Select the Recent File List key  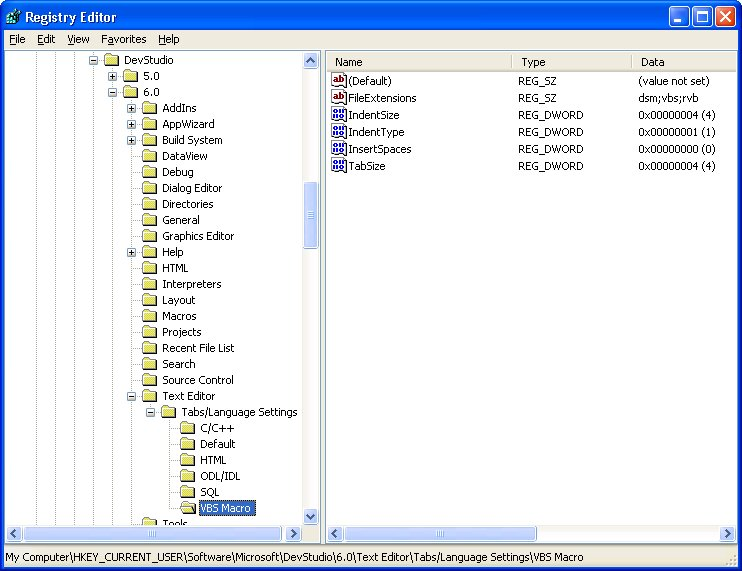coord(198,348)
